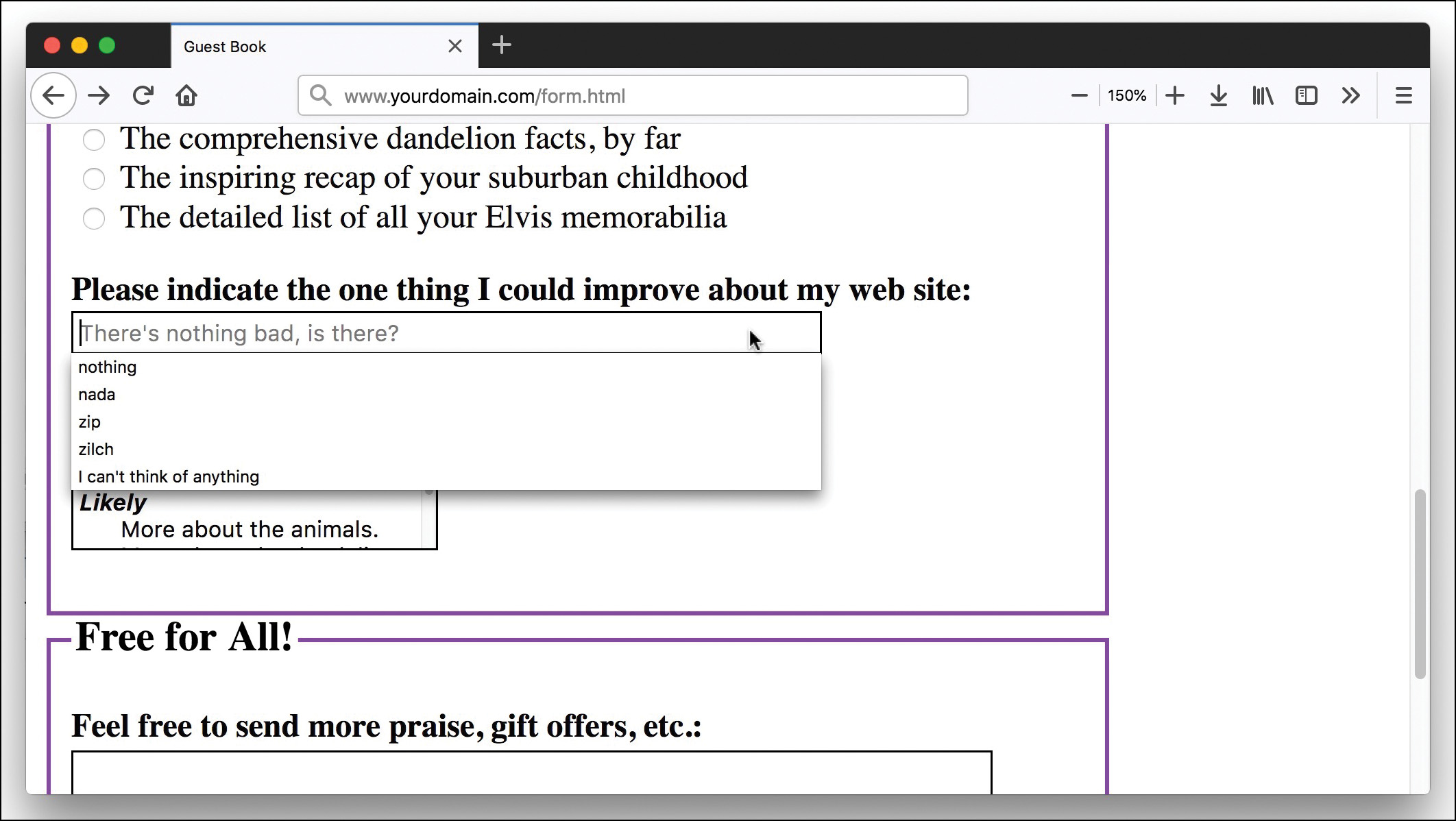Click the forward navigation arrow
Screen dimensions: 1456x821
tap(98, 95)
